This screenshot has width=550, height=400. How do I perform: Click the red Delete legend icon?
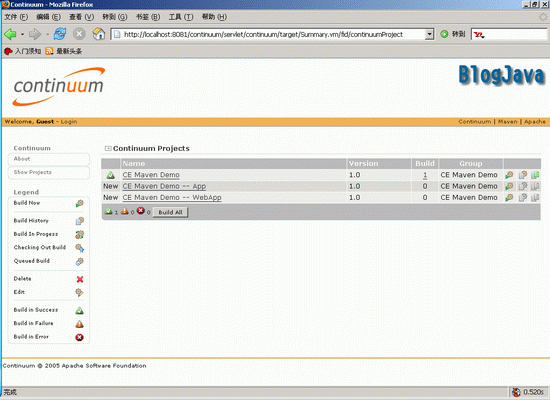(x=80, y=279)
